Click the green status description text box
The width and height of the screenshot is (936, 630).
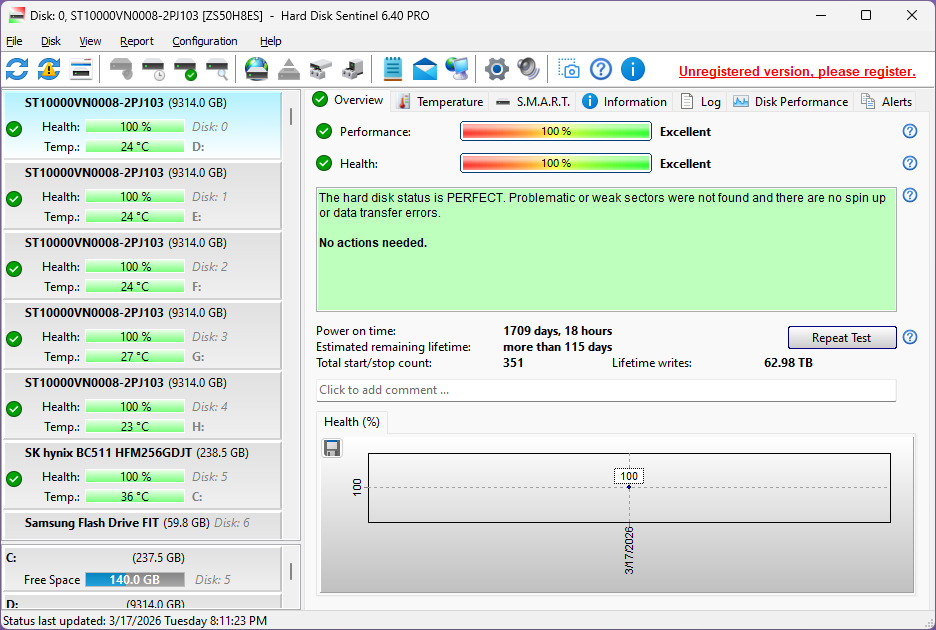606,249
